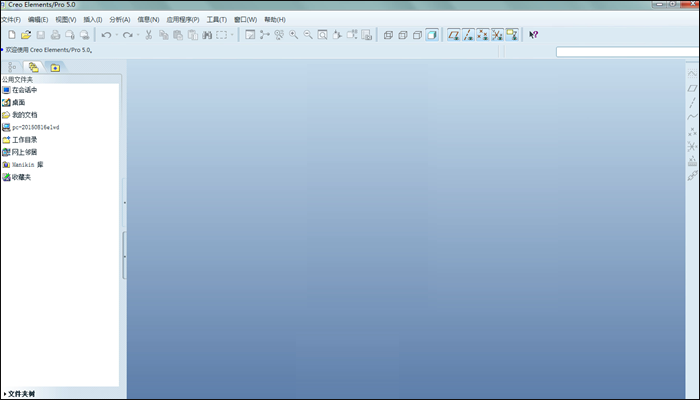Click the Copy icon
The image size is (700, 400).
click(164, 35)
